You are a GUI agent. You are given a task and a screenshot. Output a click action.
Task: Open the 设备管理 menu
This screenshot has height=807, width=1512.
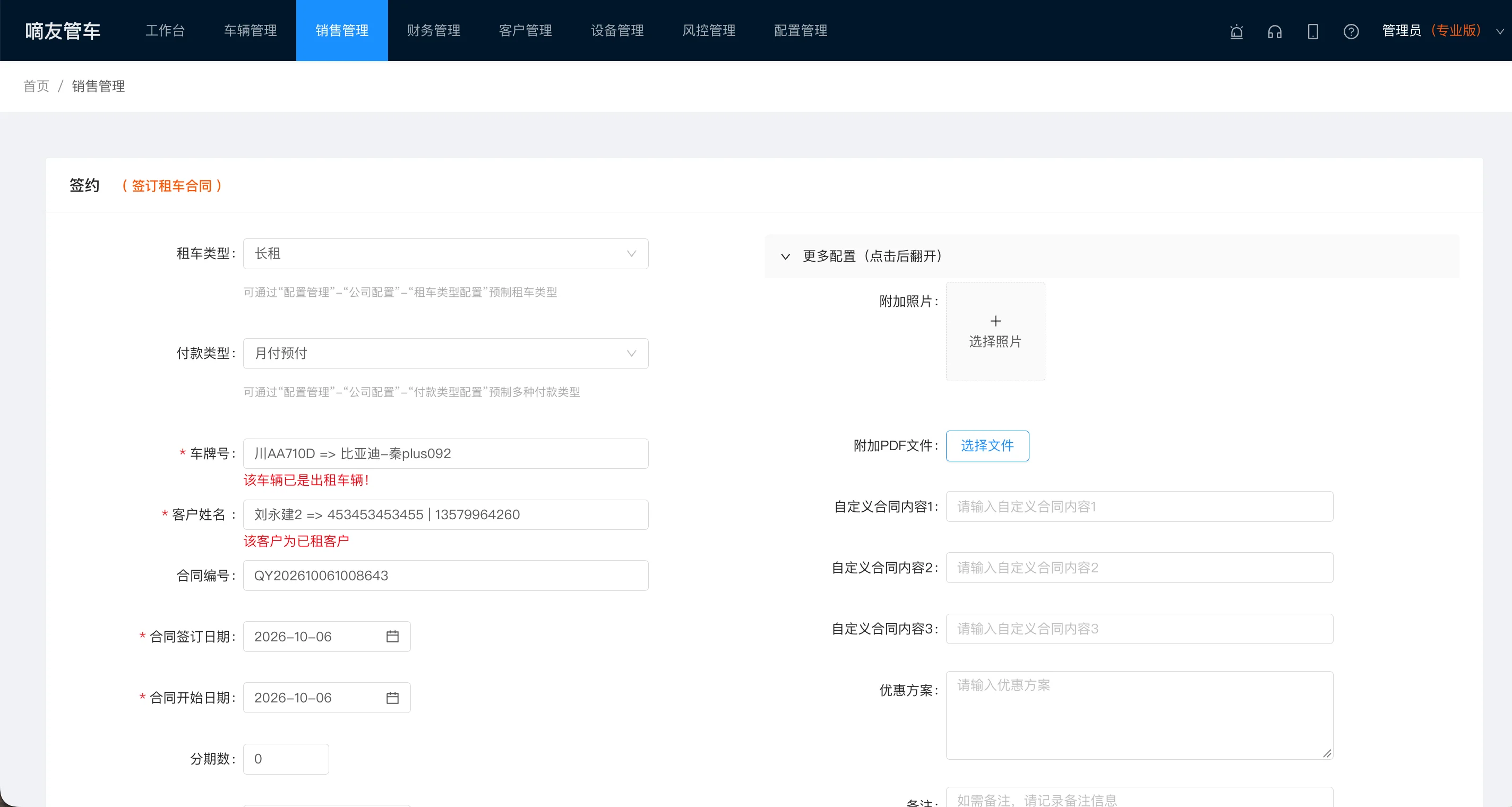tap(617, 30)
